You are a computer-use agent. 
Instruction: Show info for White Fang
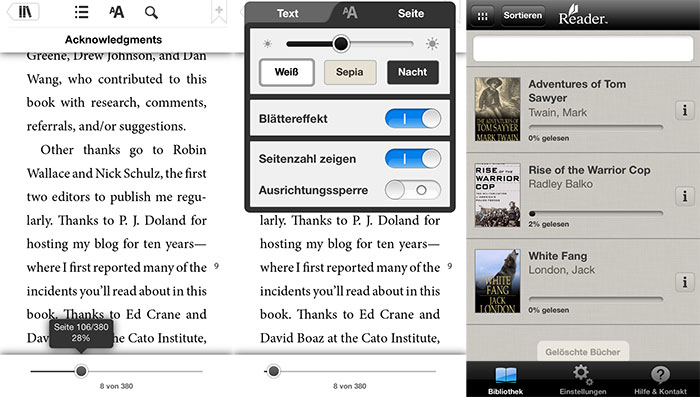point(685,282)
